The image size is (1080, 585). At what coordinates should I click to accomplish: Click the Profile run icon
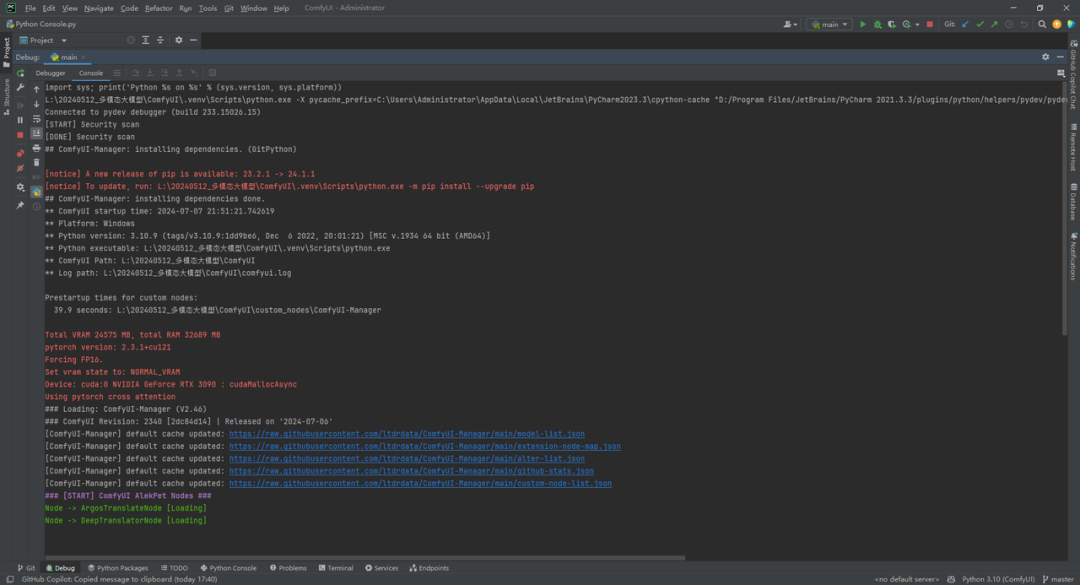tap(906, 25)
